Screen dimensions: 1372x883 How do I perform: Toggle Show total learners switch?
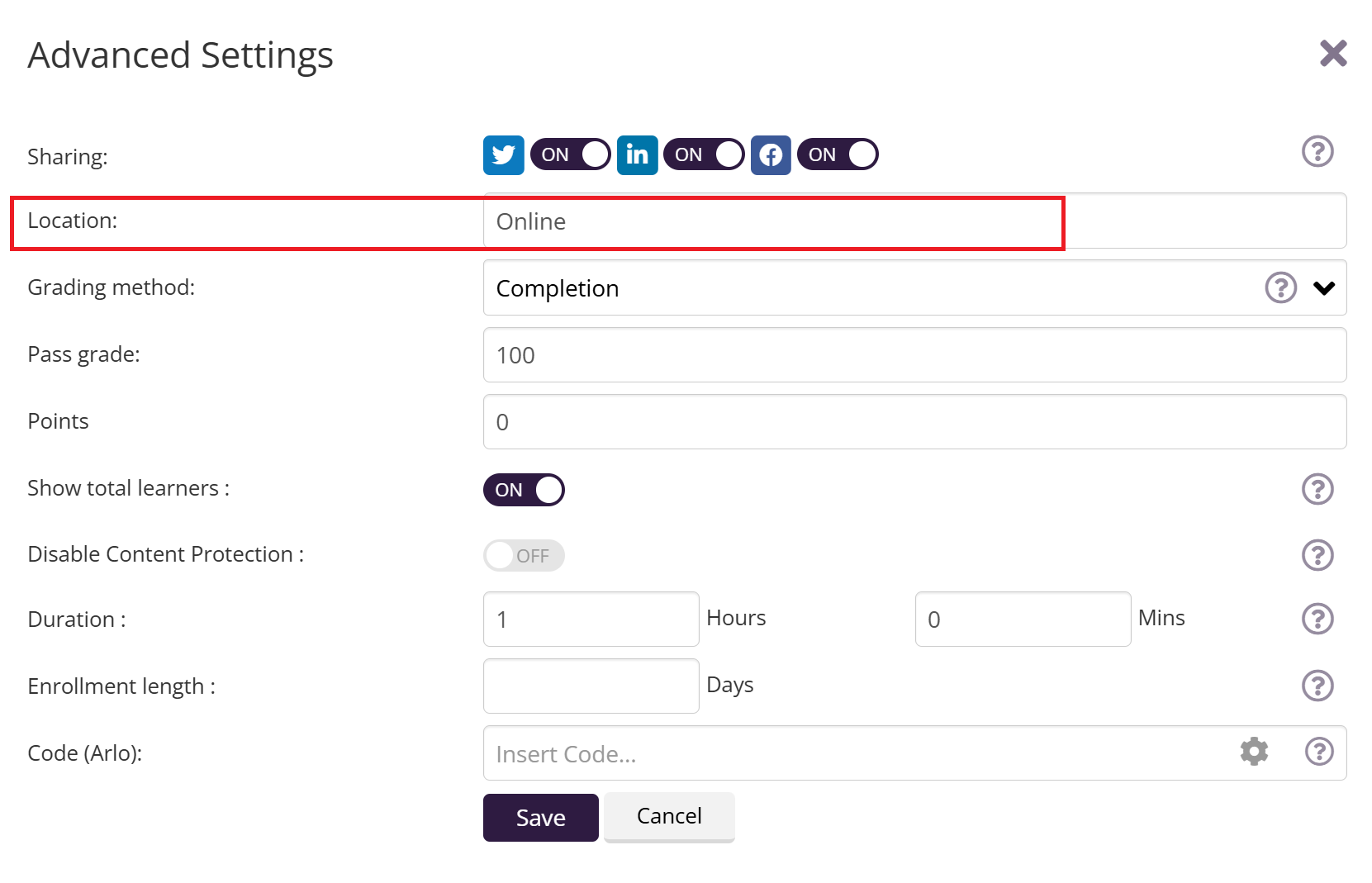pos(524,490)
